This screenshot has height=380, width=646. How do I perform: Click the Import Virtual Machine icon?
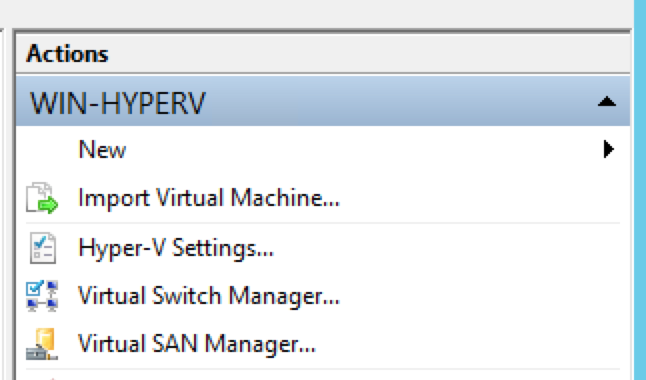coord(42,198)
